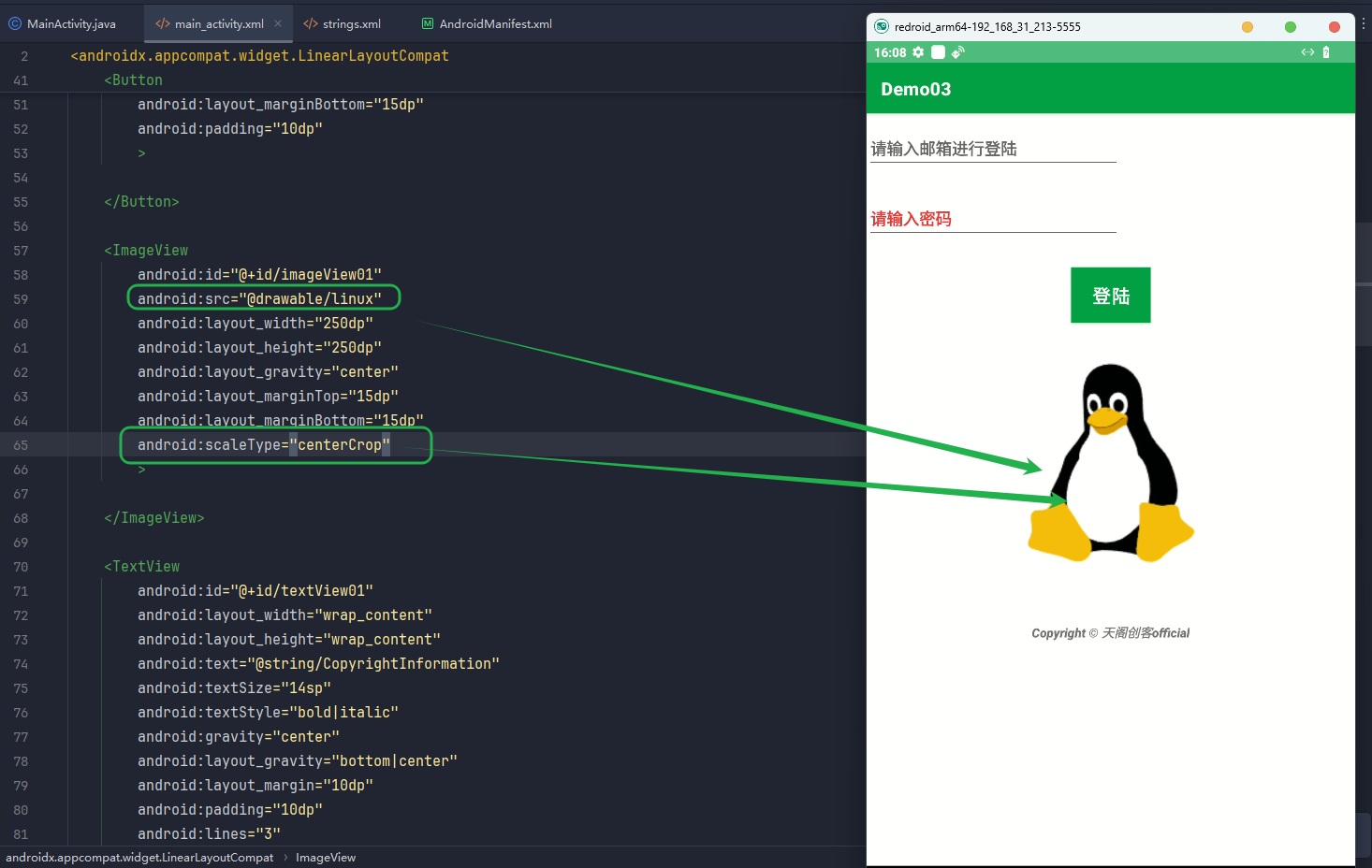Image resolution: width=1372 pixels, height=868 pixels.
Task: Focus the password field 请输入密码
Action: [992, 219]
